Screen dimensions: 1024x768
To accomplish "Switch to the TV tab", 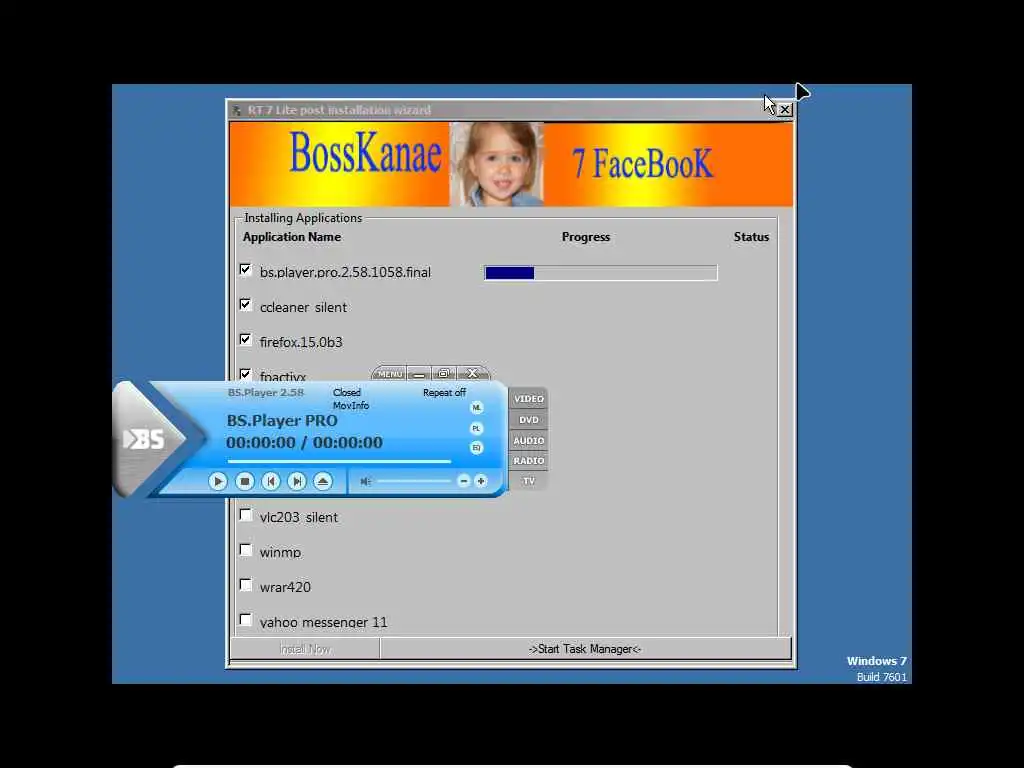I will [528, 481].
